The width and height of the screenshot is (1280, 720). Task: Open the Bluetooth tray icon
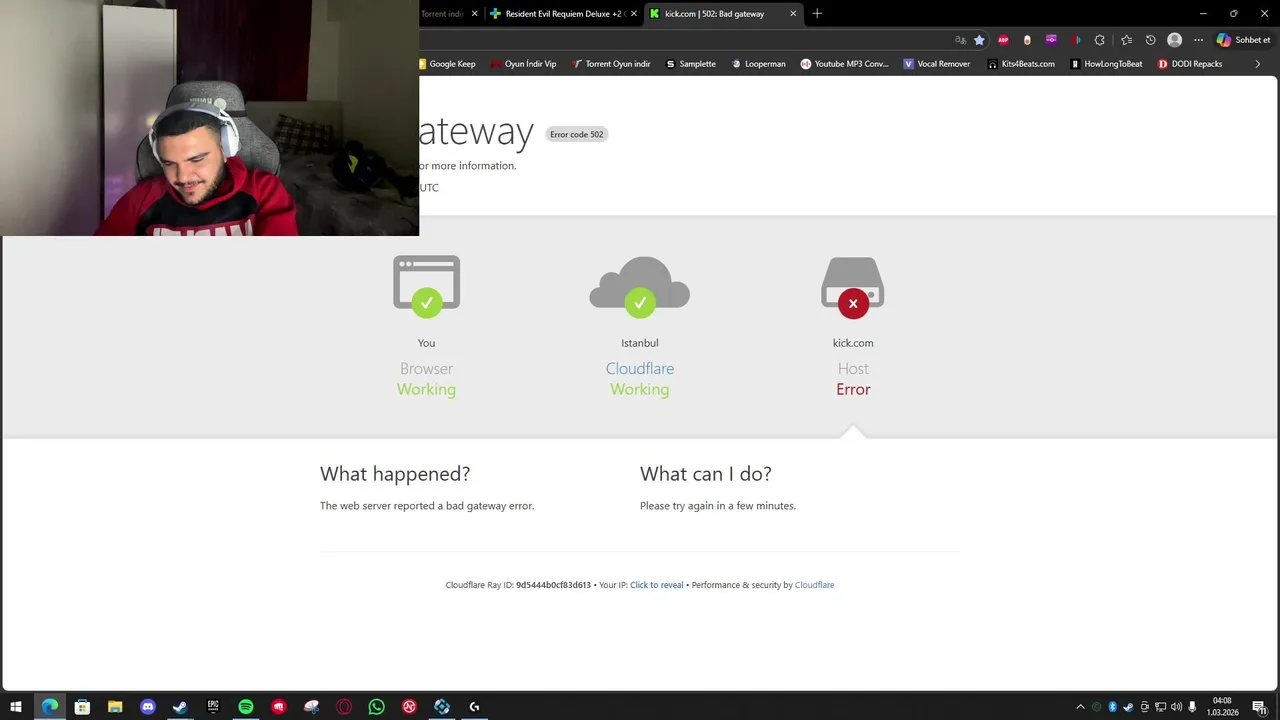tap(1112, 707)
